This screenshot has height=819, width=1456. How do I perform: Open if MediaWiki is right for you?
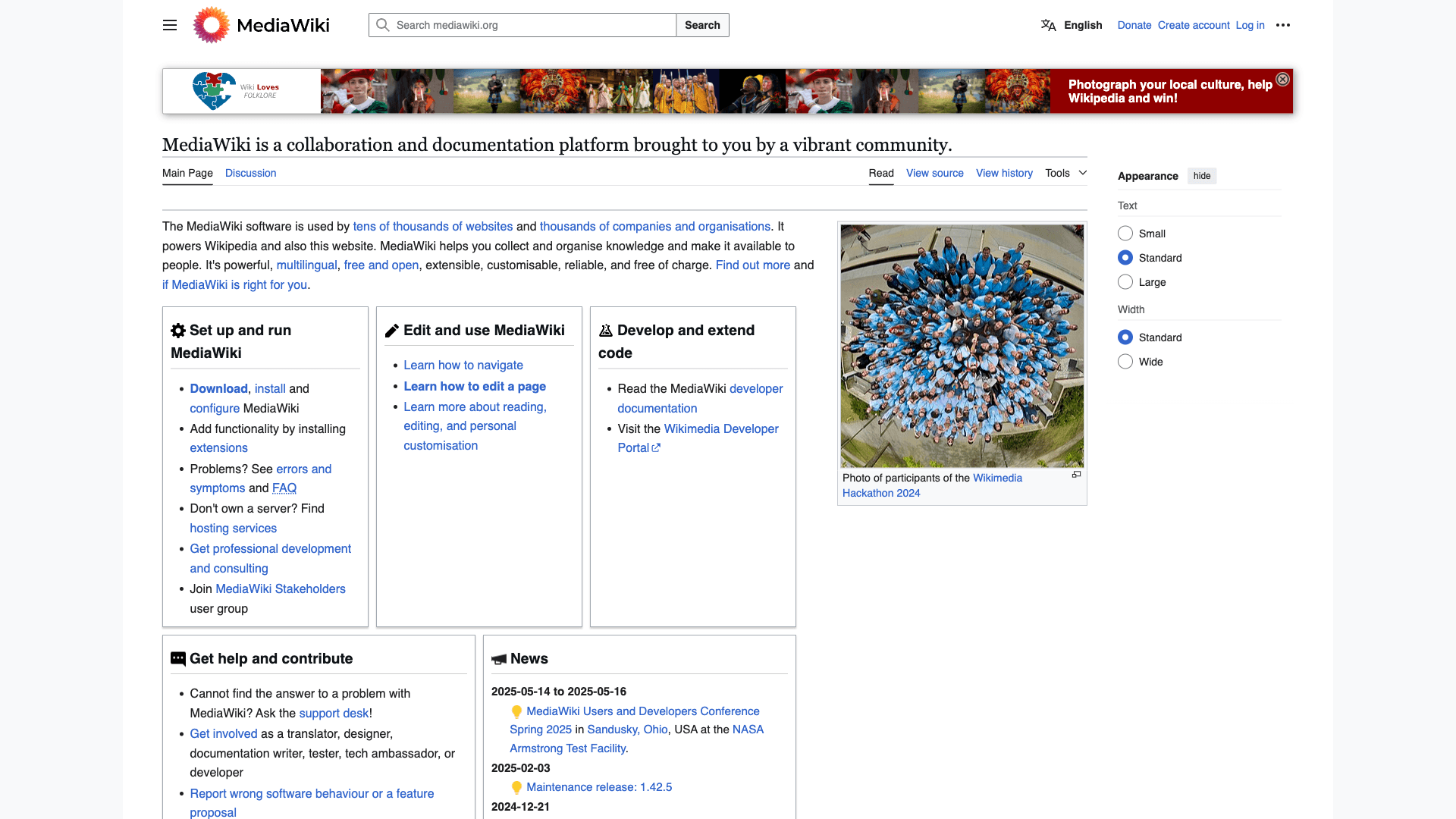point(234,285)
